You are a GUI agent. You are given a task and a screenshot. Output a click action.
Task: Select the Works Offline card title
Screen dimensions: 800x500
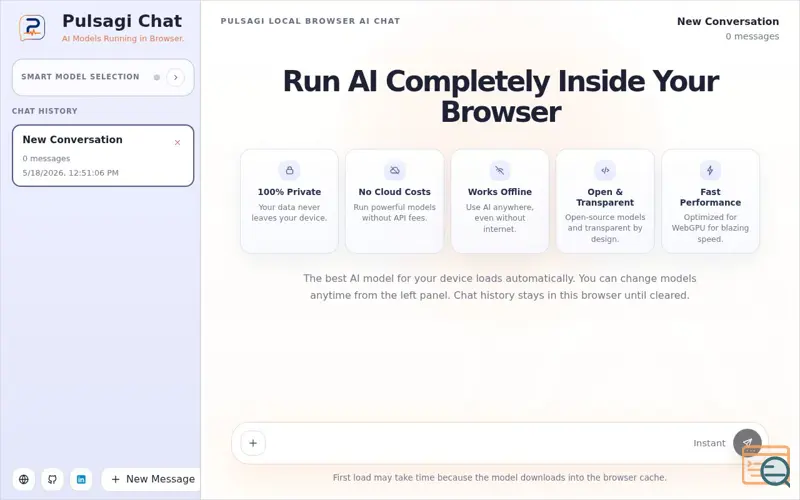(x=499, y=192)
